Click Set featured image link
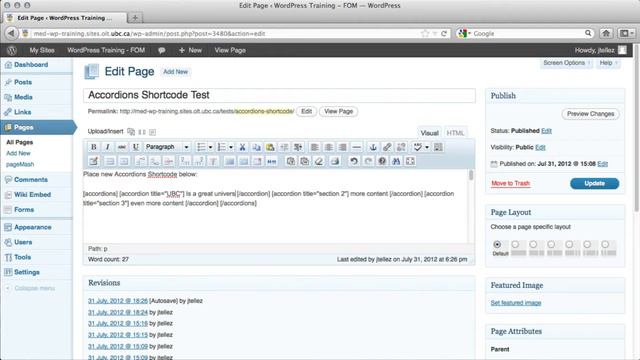Screen dimensions: 640x360 point(516,303)
